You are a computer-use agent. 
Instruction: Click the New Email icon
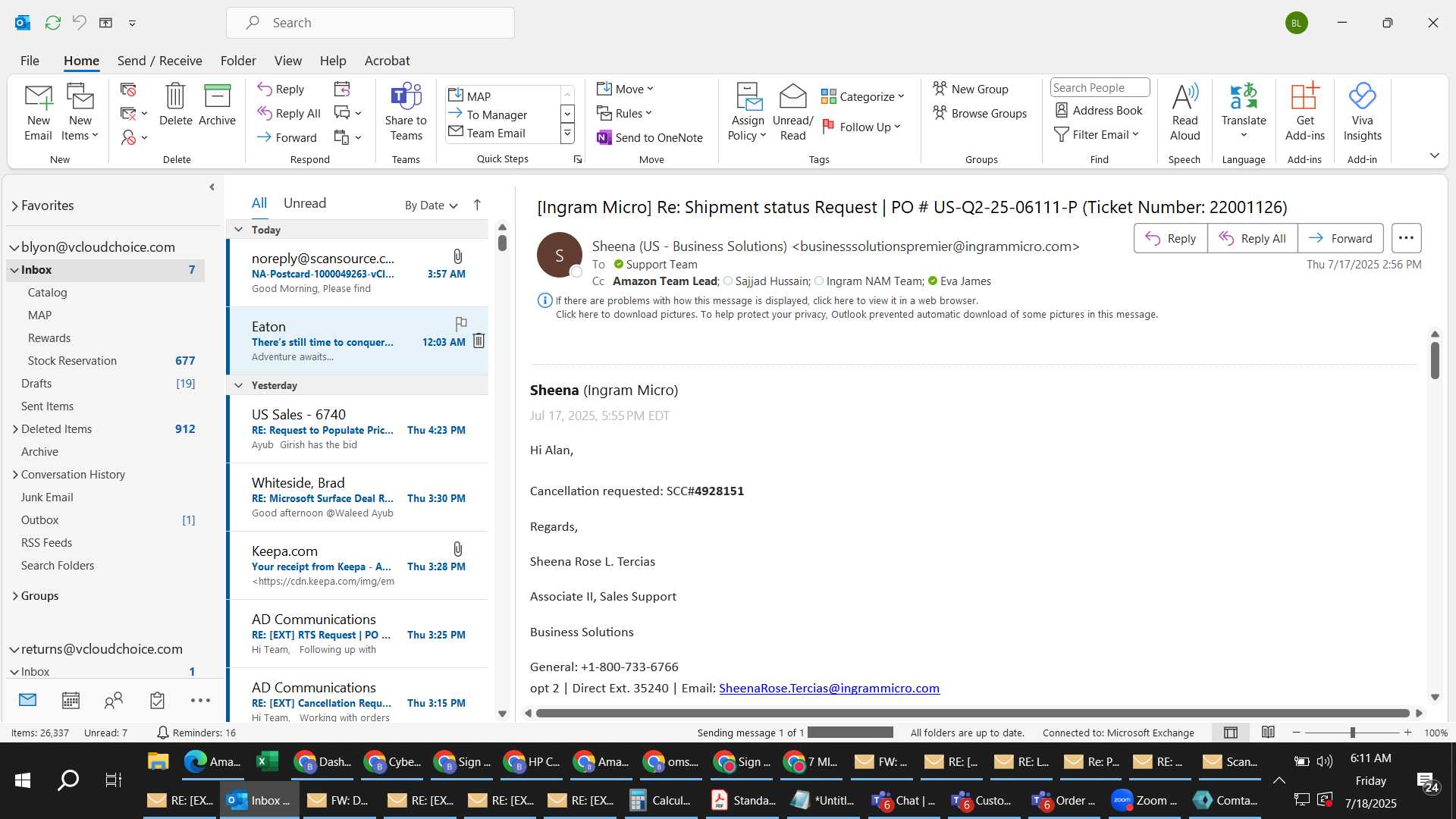38,112
